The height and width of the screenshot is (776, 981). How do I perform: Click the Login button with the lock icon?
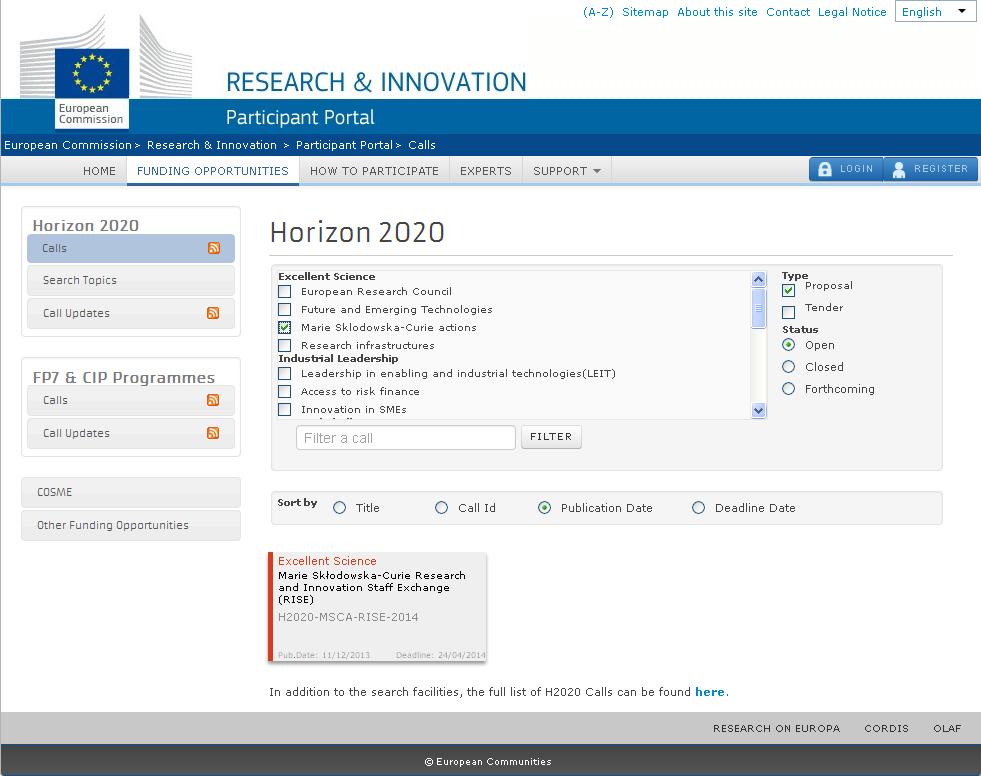tap(846, 169)
